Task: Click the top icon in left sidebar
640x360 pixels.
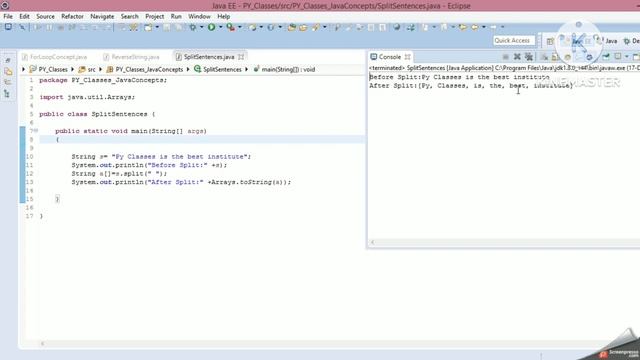Action: pos(8,60)
